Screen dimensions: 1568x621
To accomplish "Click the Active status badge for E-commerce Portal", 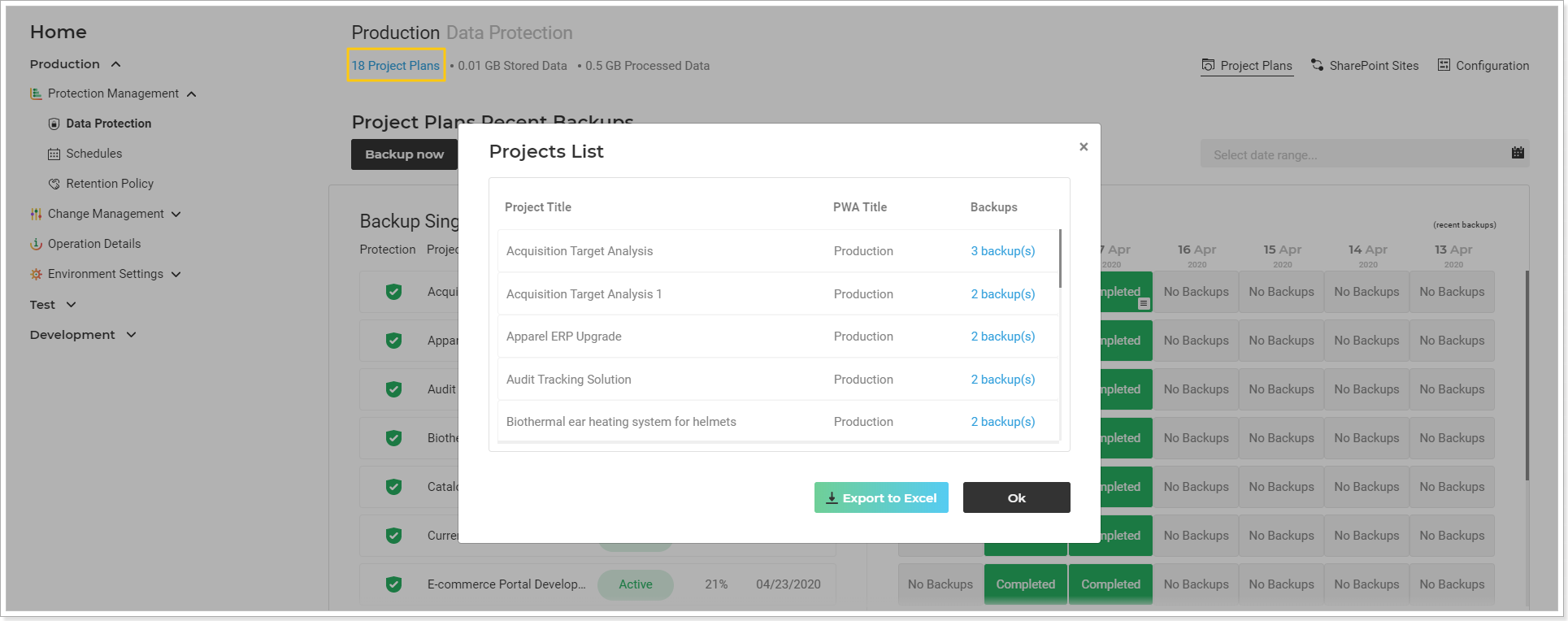I will 636,584.
